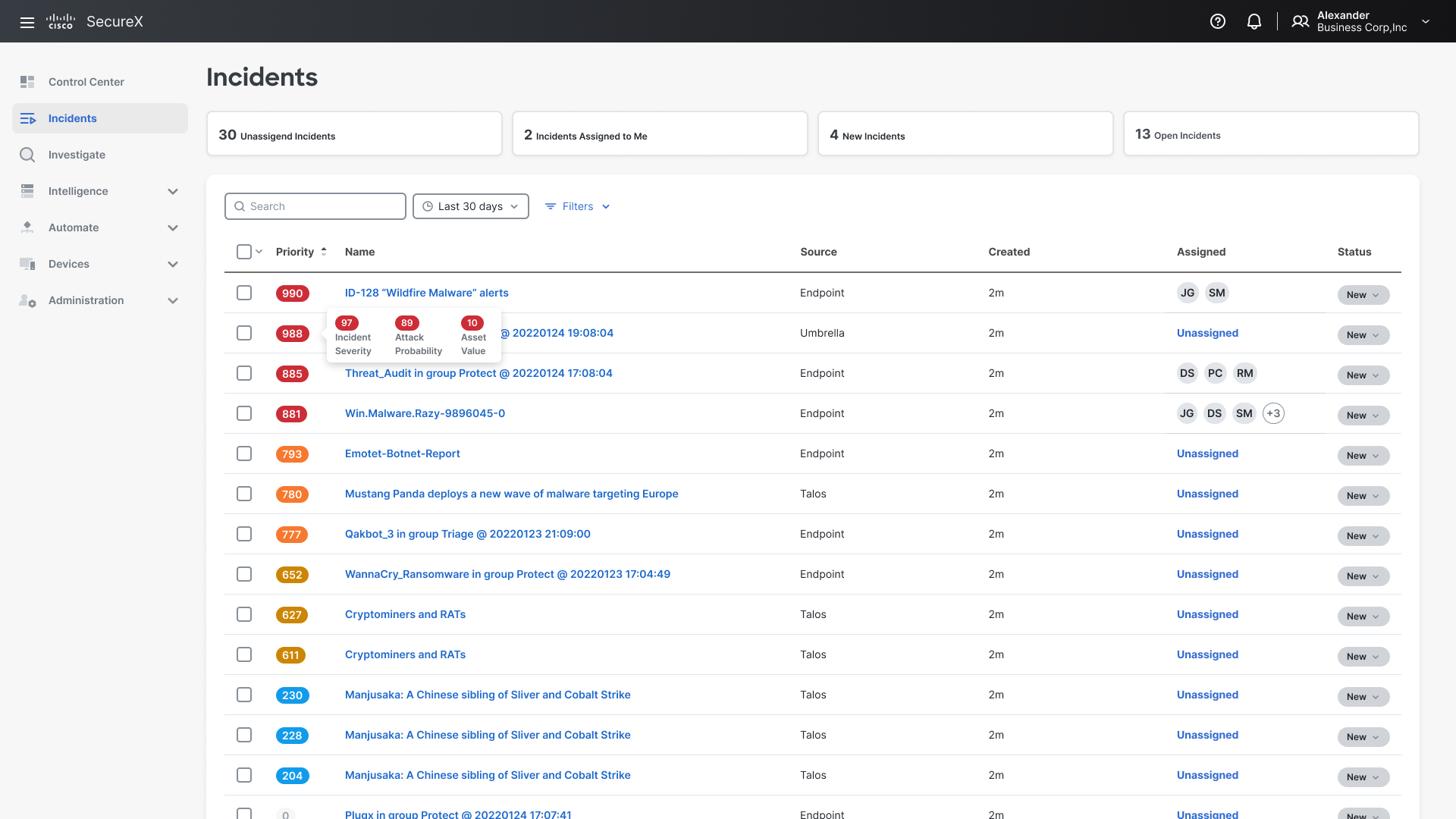
Task: Click the SM avatar on Wildfire Malware row
Action: [1217, 293]
